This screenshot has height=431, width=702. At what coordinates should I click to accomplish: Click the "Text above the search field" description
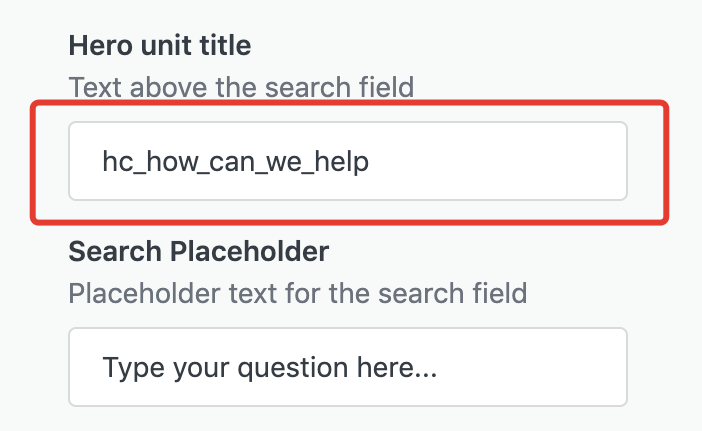pyautogui.click(x=241, y=87)
